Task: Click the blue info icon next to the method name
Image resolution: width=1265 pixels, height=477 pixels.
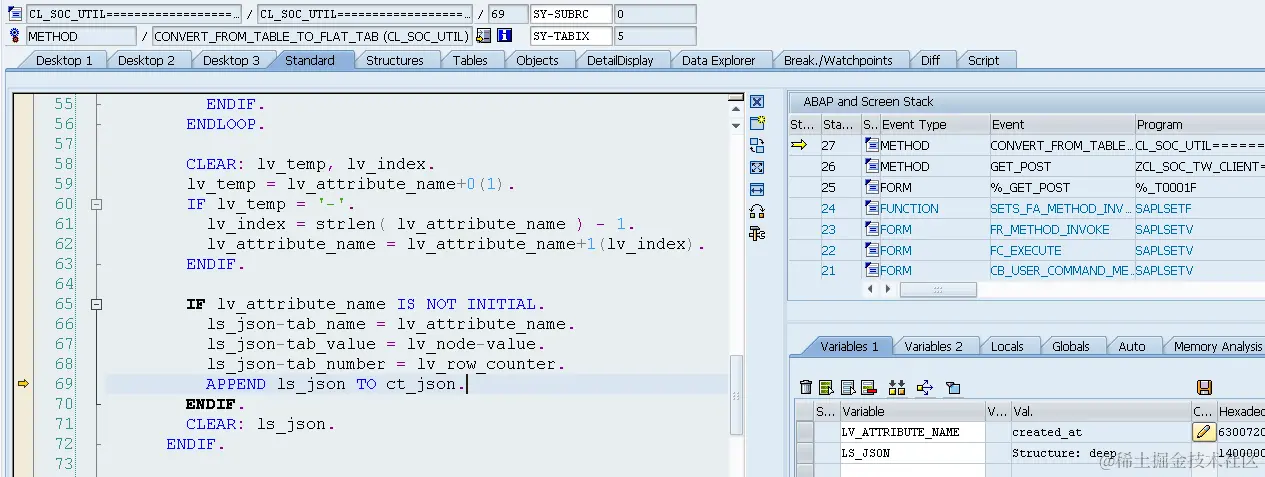Action: click(x=505, y=36)
